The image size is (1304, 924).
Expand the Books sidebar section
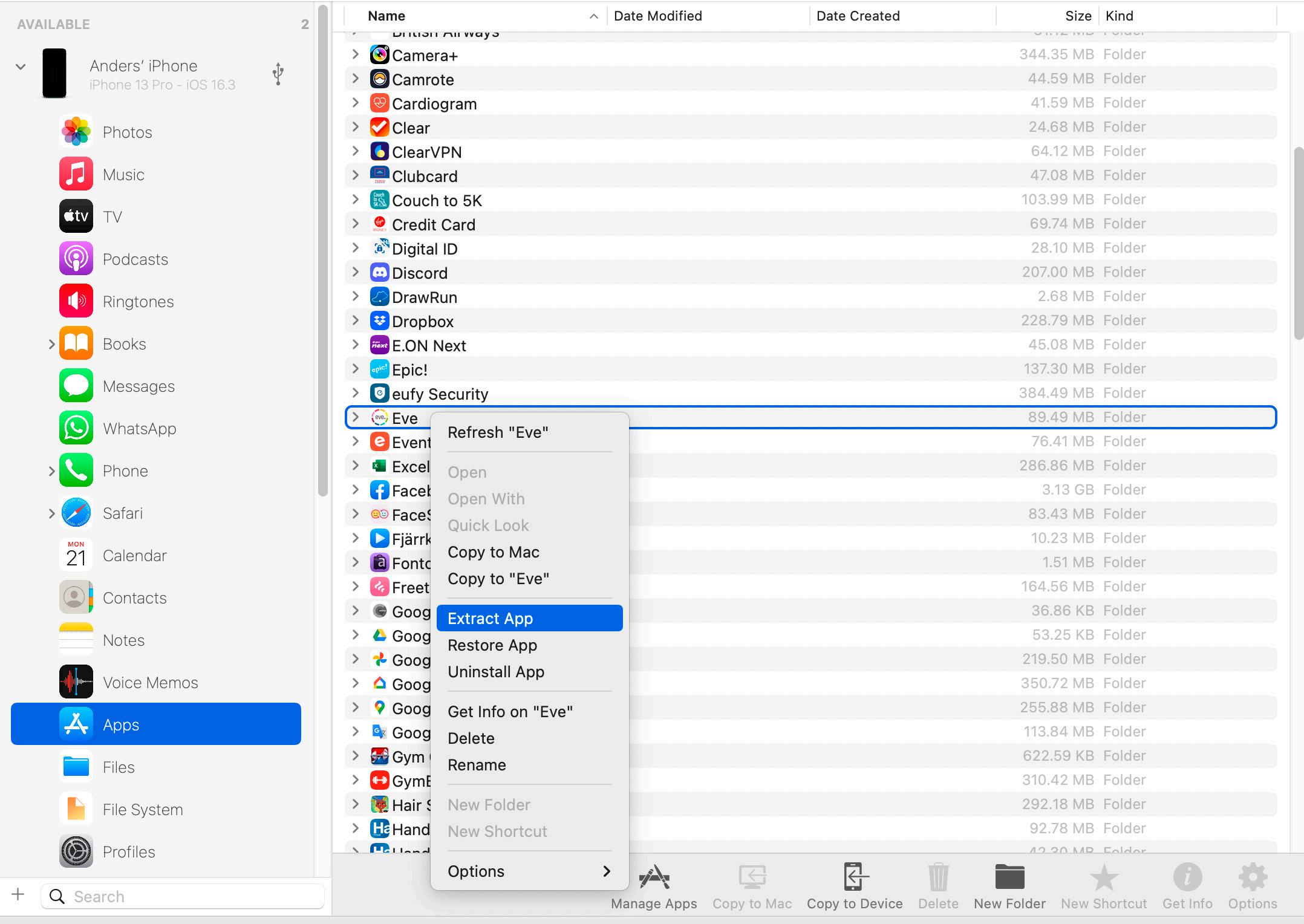coord(51,344)
